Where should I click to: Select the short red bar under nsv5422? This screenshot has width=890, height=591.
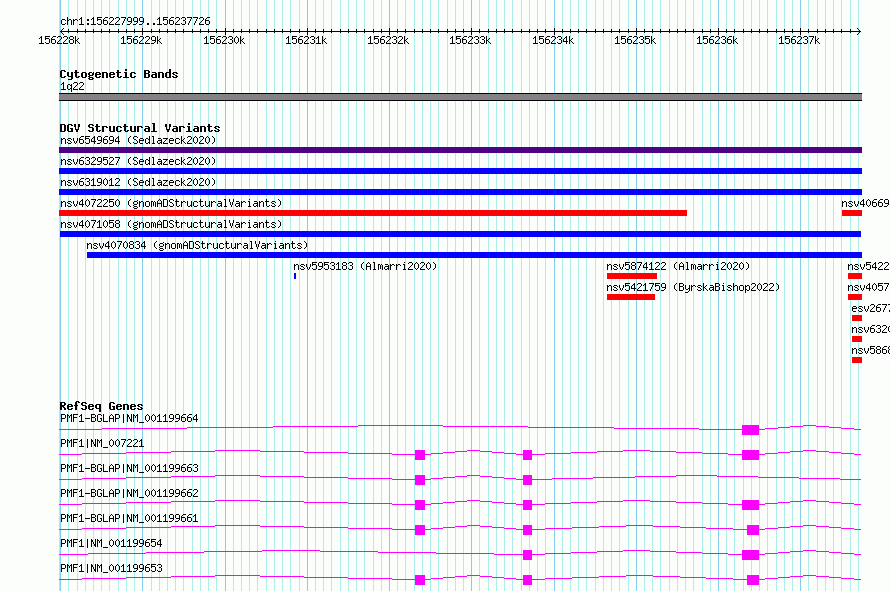tap(855, 276)
